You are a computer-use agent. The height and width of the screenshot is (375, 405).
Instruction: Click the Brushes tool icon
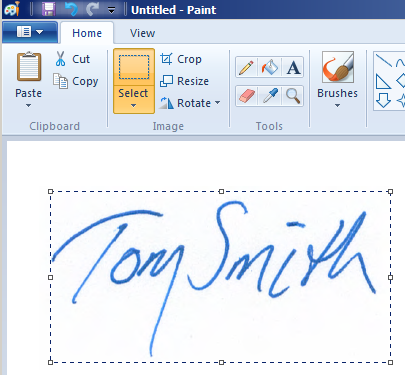click(x=337, y=67)
